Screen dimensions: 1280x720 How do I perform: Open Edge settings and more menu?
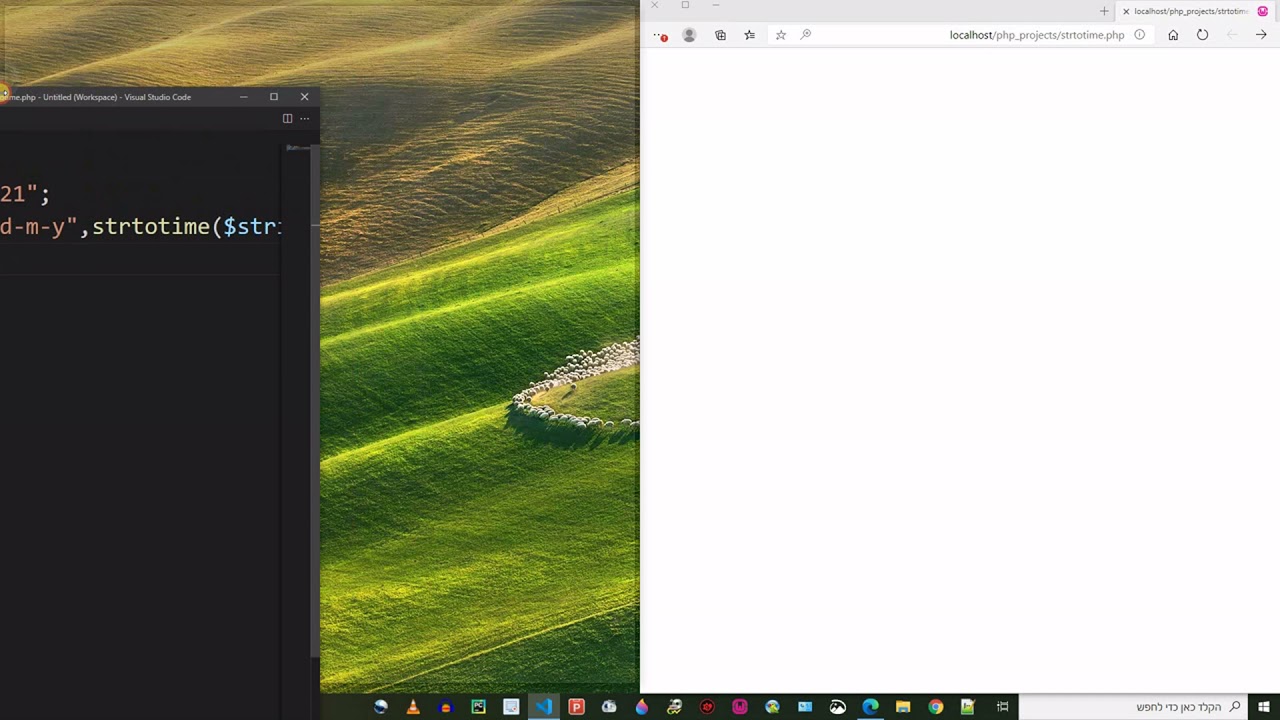click(660, 35)
